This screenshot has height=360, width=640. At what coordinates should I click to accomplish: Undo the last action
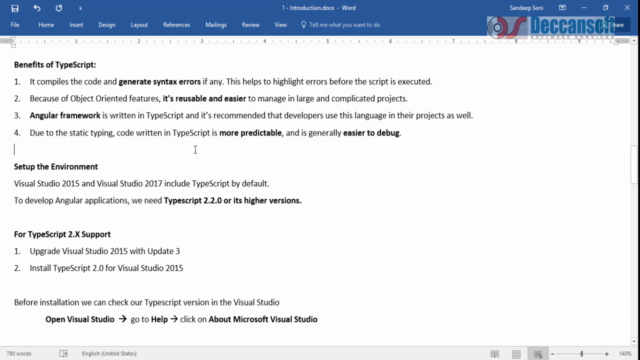pyautogui.click(x=37, y=8)
